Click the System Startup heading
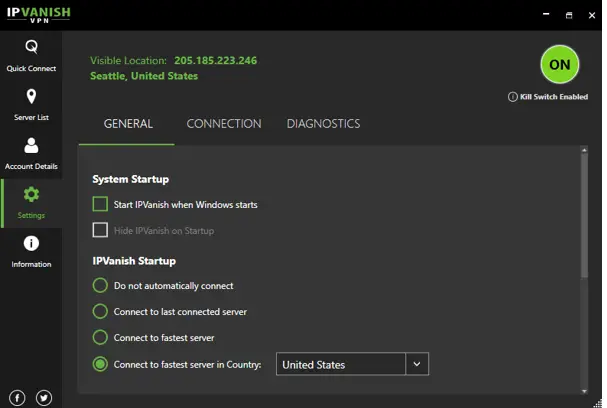This screenshot has height=408, width=607. [x=130, y=179]
